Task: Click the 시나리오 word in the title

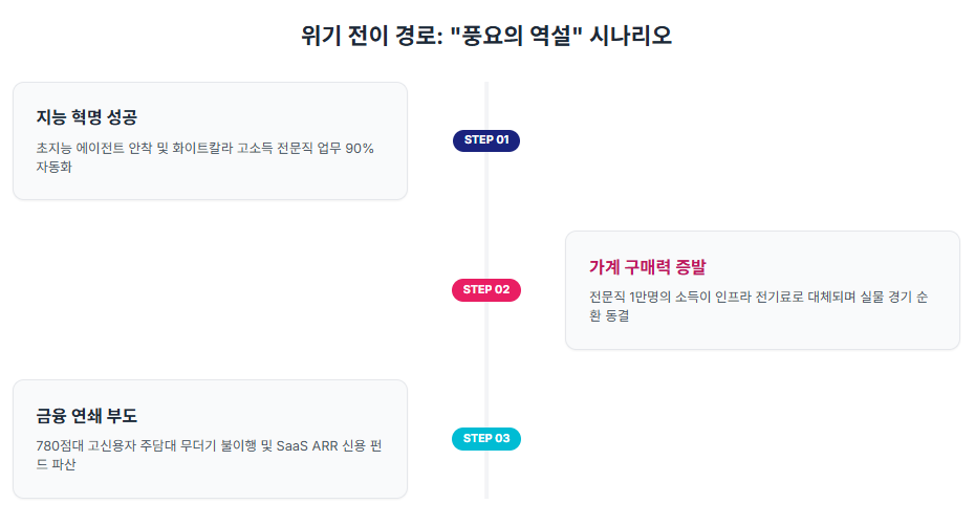Action: [631, 35]
